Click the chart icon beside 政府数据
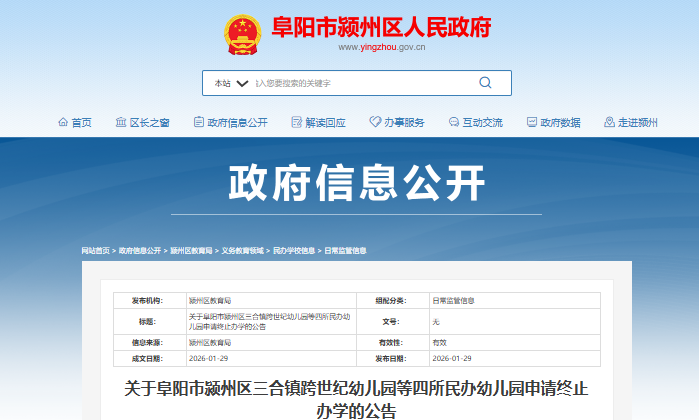The width and height of the screenshot is (699, 420). coord(532,122)
